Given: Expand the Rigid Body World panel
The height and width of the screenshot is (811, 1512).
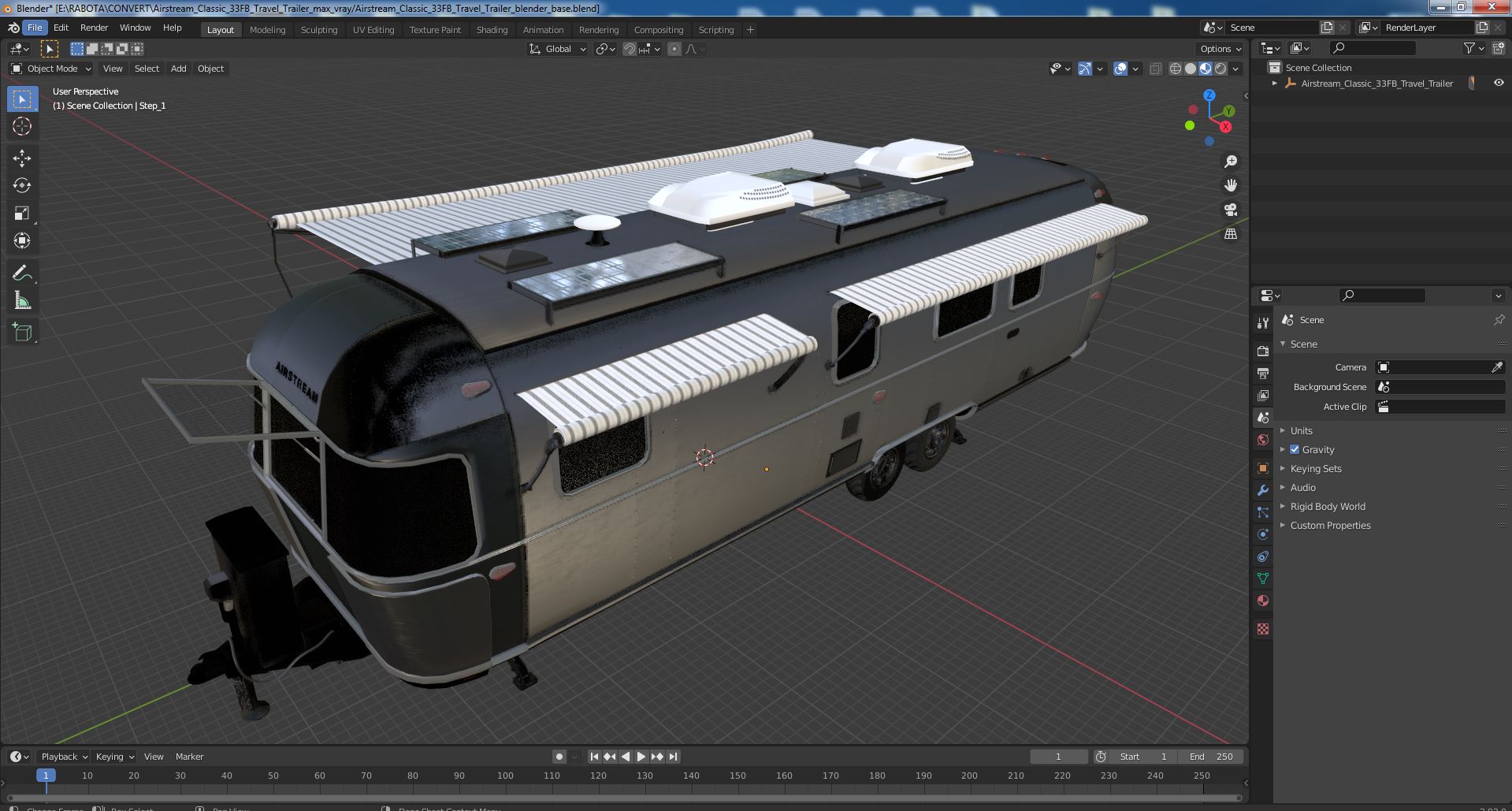Looking at the screenshot, I should 1327,506.
